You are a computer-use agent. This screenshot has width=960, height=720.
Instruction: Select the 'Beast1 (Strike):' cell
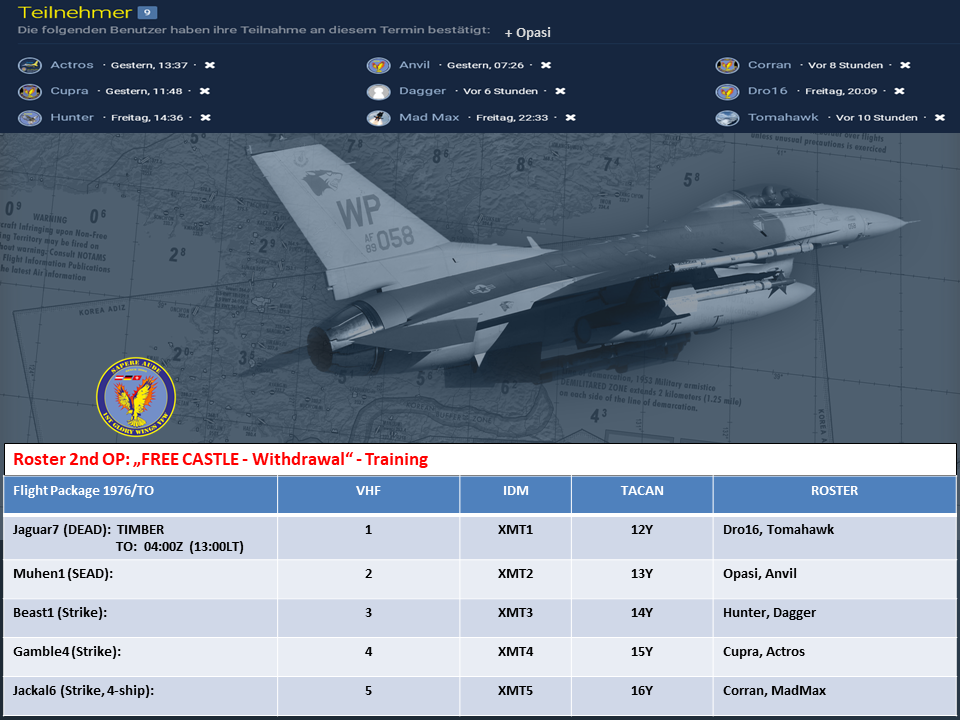[140, 618]
